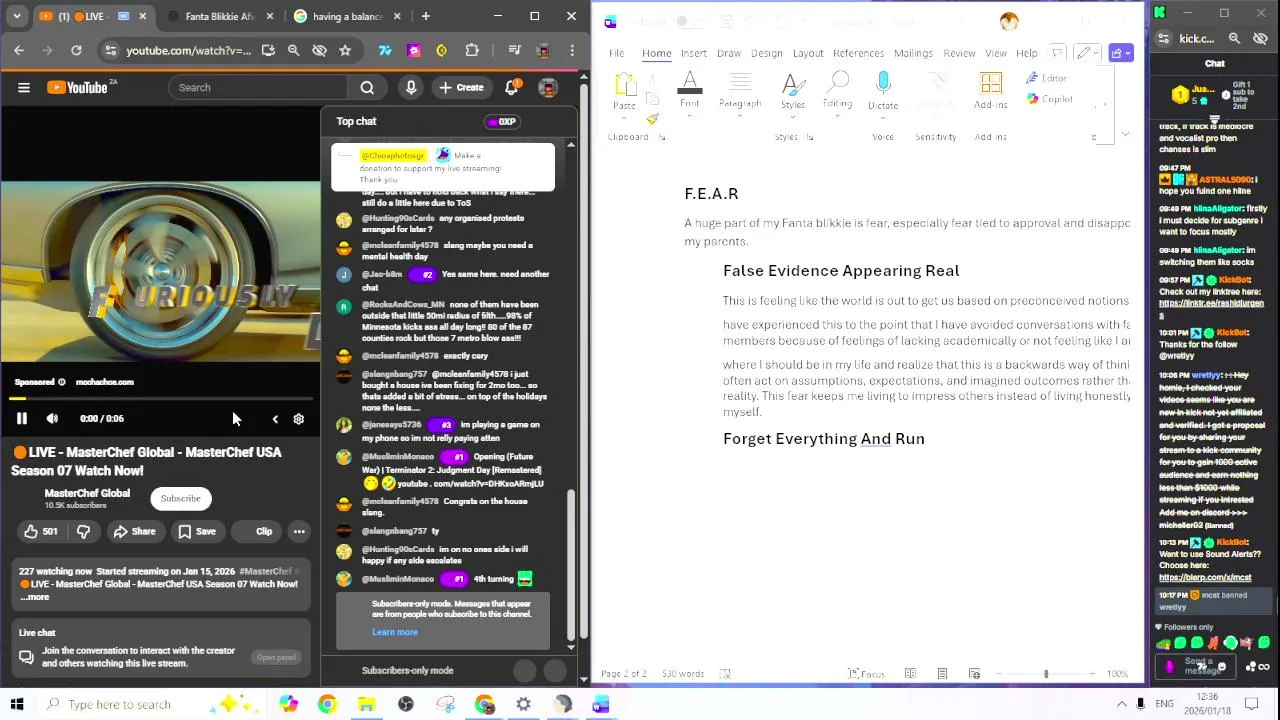Click YouTube video progress bar

pyautogui.click(x=160, y=398)
